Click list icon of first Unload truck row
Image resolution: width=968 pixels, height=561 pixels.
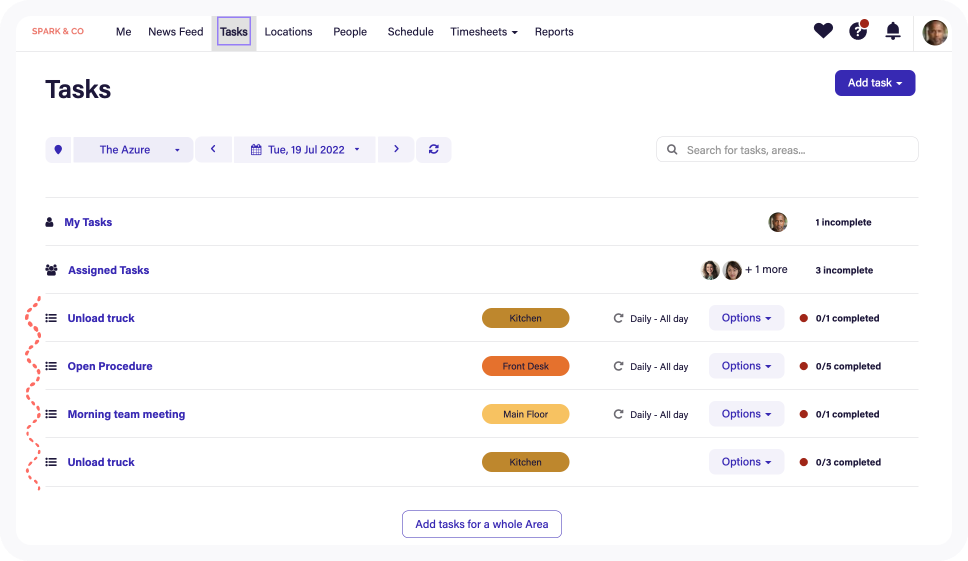(51, 318)
